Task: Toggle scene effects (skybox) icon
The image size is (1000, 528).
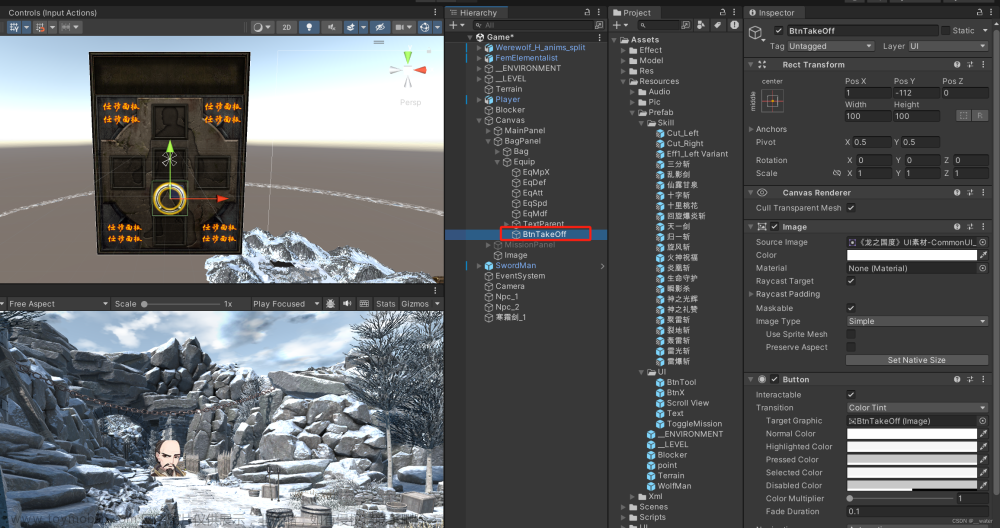Action: tap(351, 27)
